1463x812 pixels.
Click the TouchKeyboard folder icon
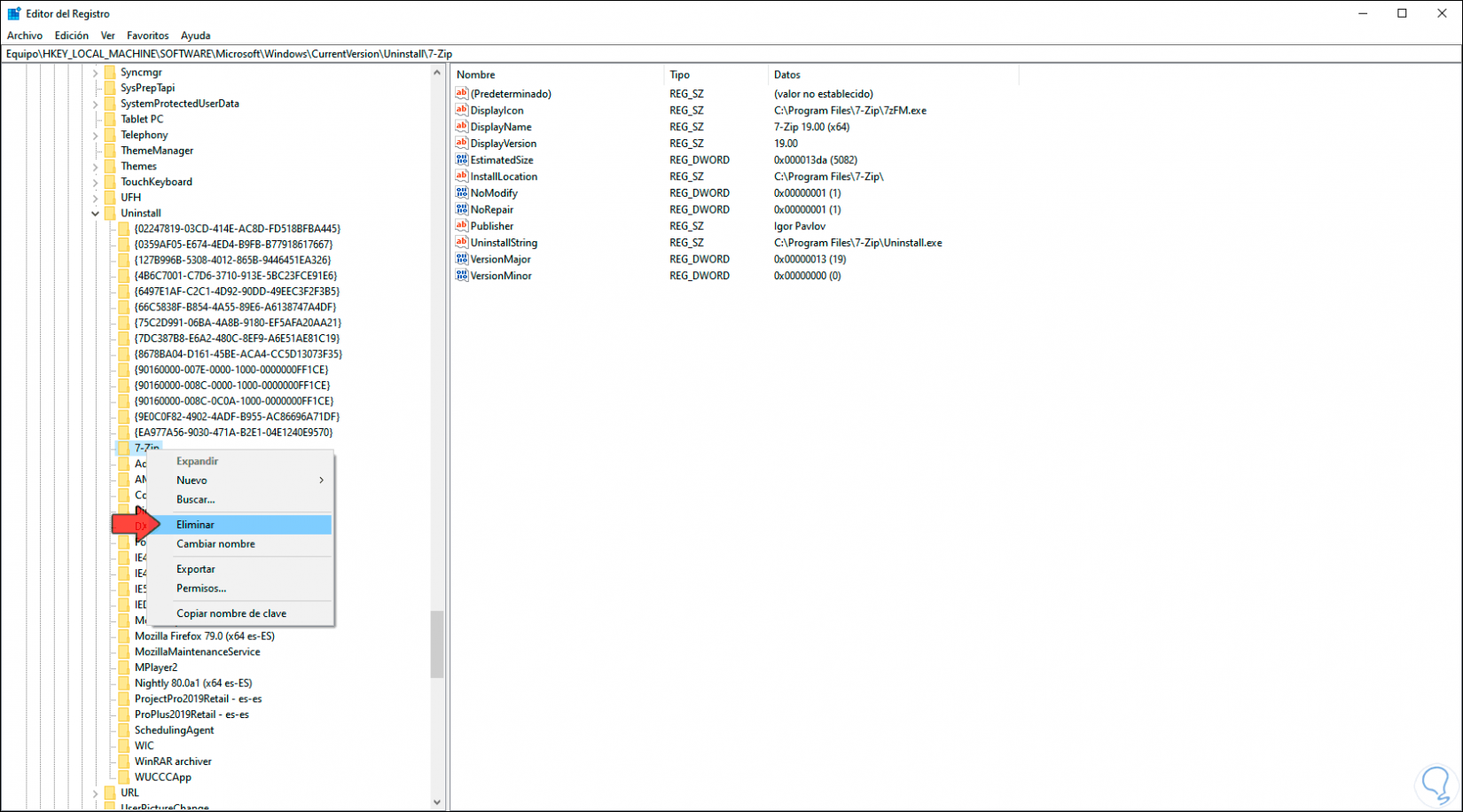[x=110, y=182]
